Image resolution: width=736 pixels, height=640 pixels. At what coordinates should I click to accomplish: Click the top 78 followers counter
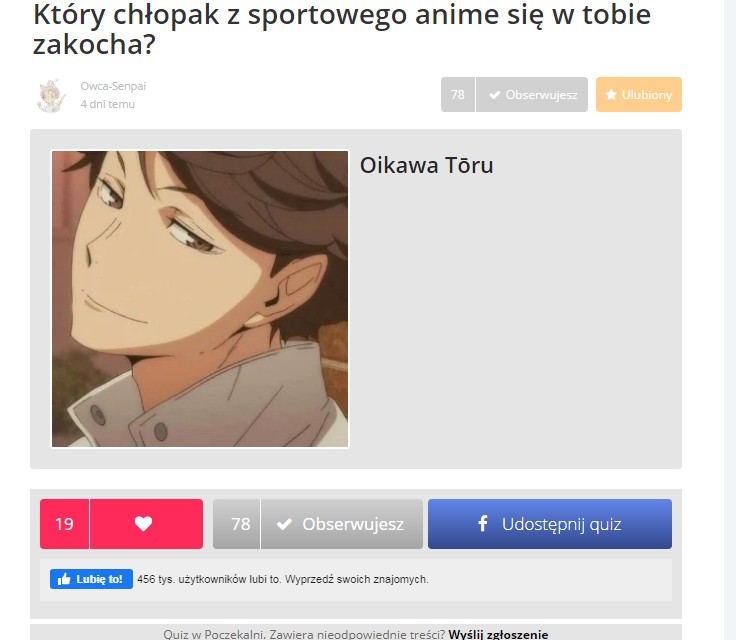coord(458,94)
